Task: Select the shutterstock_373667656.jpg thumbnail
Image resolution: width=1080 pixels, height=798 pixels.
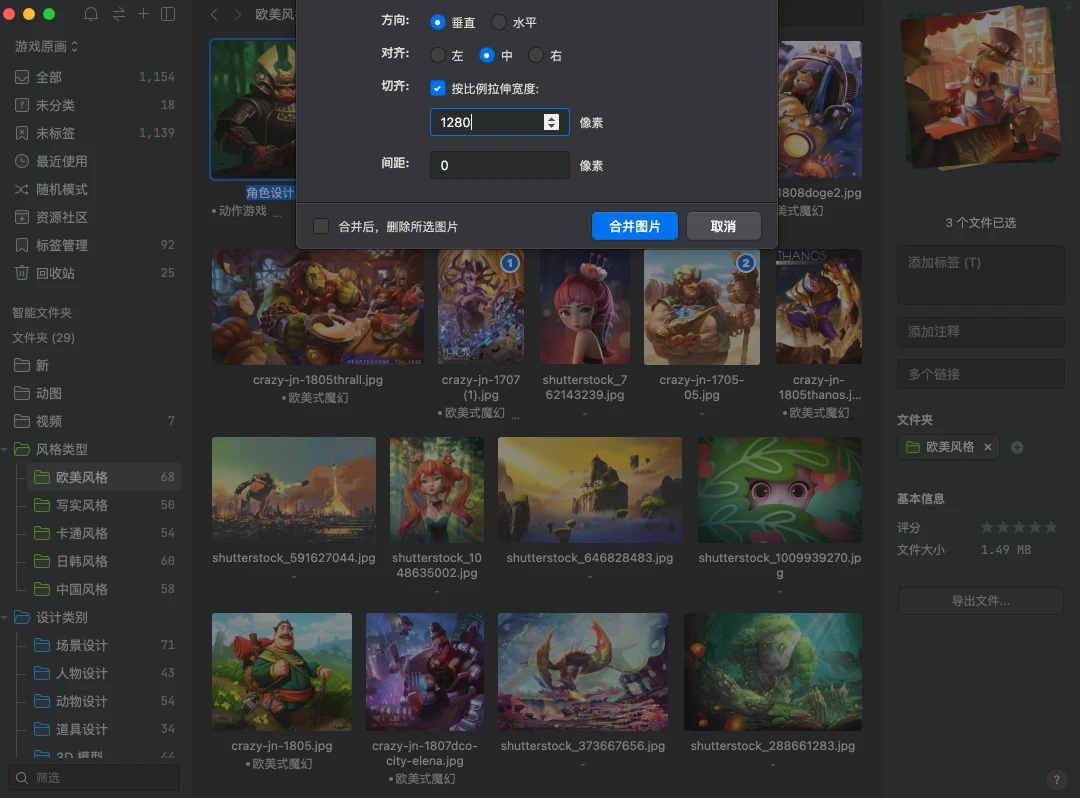Action: [x=583, y=672]
